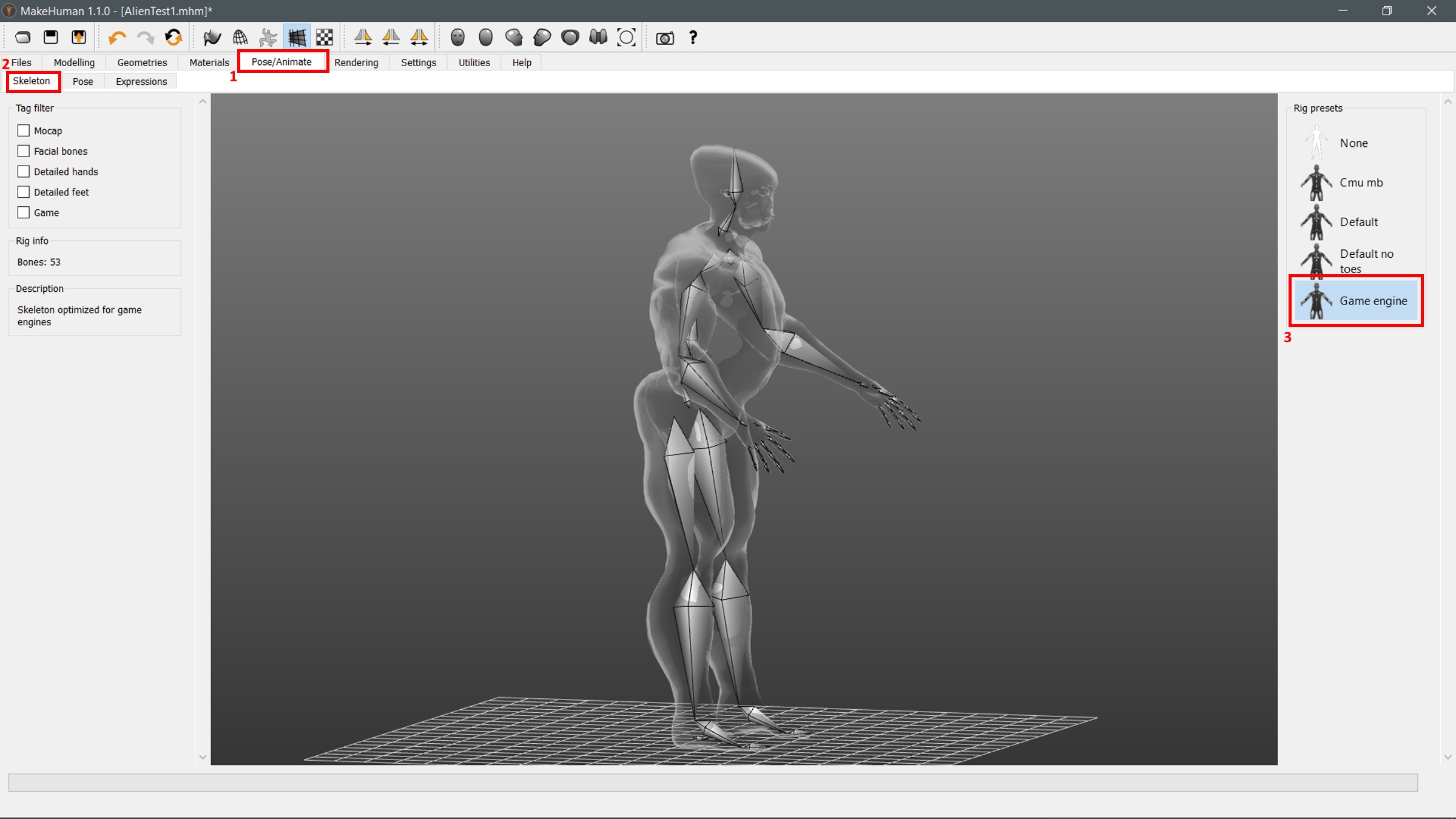This screenshot has width=1456, height=819.
Task: Minimize the MakeHuman window
Action: click(x=1343, y=11)
